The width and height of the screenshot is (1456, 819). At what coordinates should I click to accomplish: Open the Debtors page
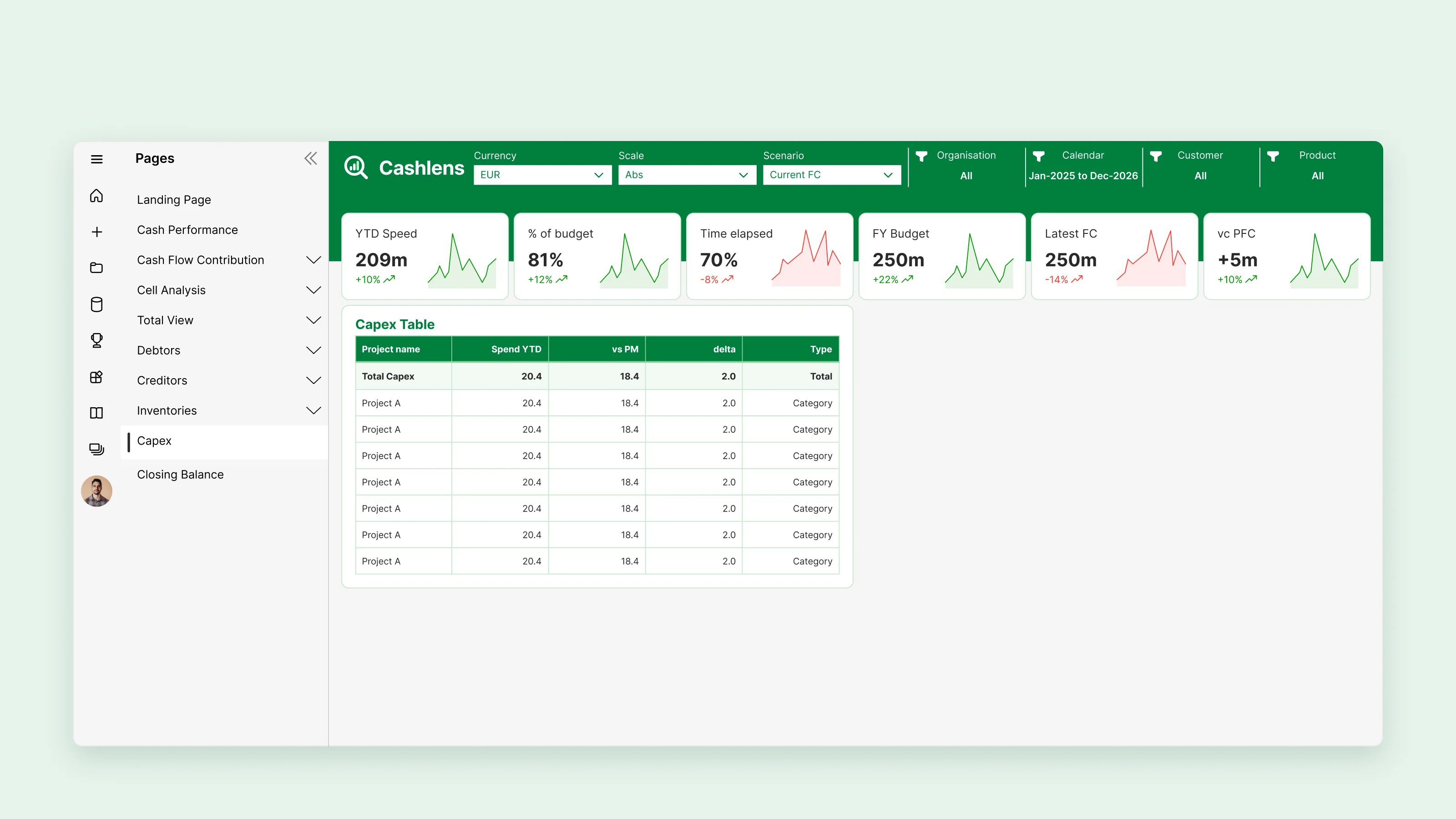coord(159,350)
